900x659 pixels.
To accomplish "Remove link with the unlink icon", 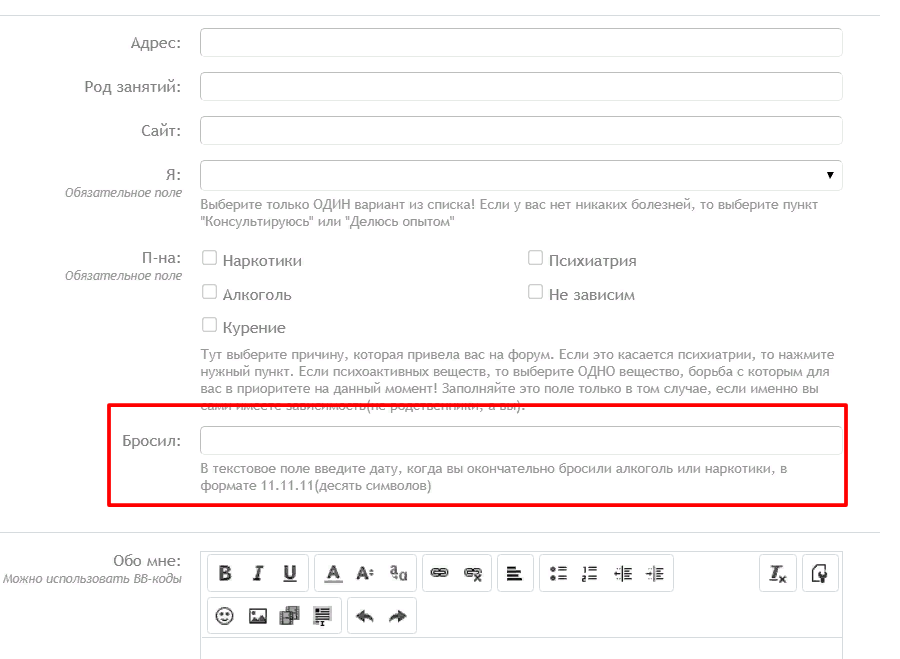I will click(472, 573).
